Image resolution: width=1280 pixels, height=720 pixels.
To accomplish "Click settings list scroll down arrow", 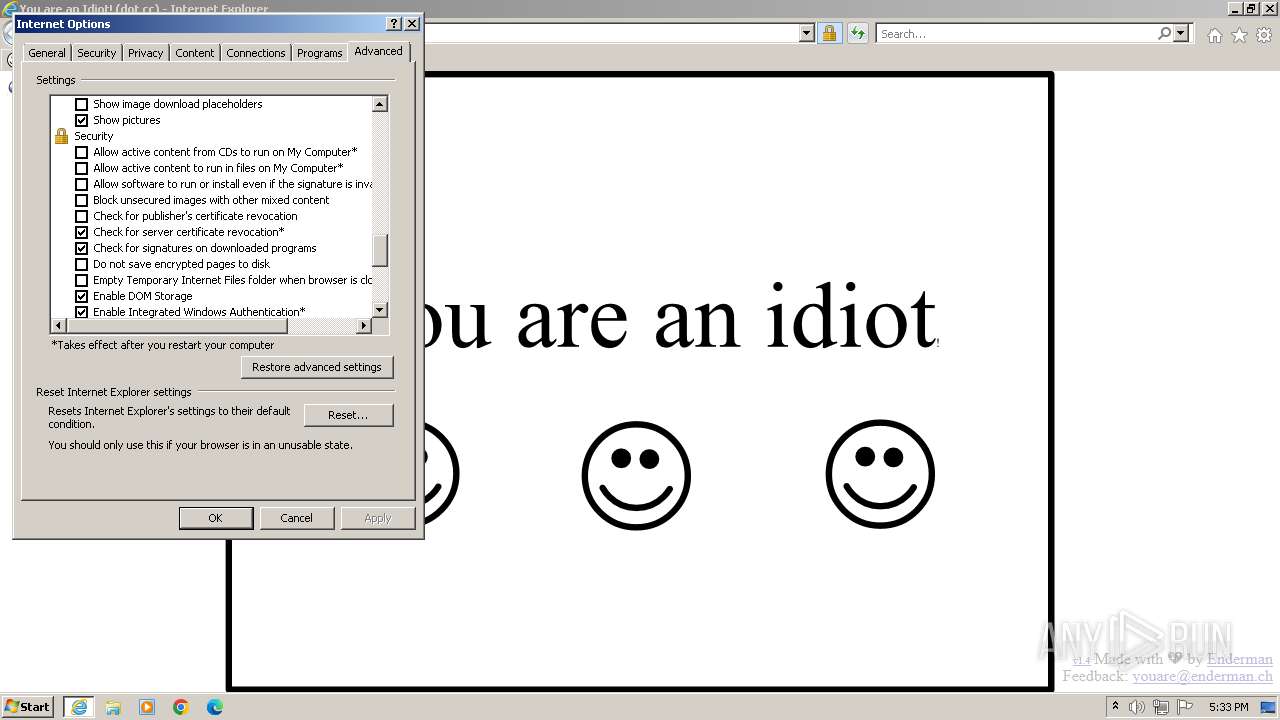I will (x=380, y=310).
